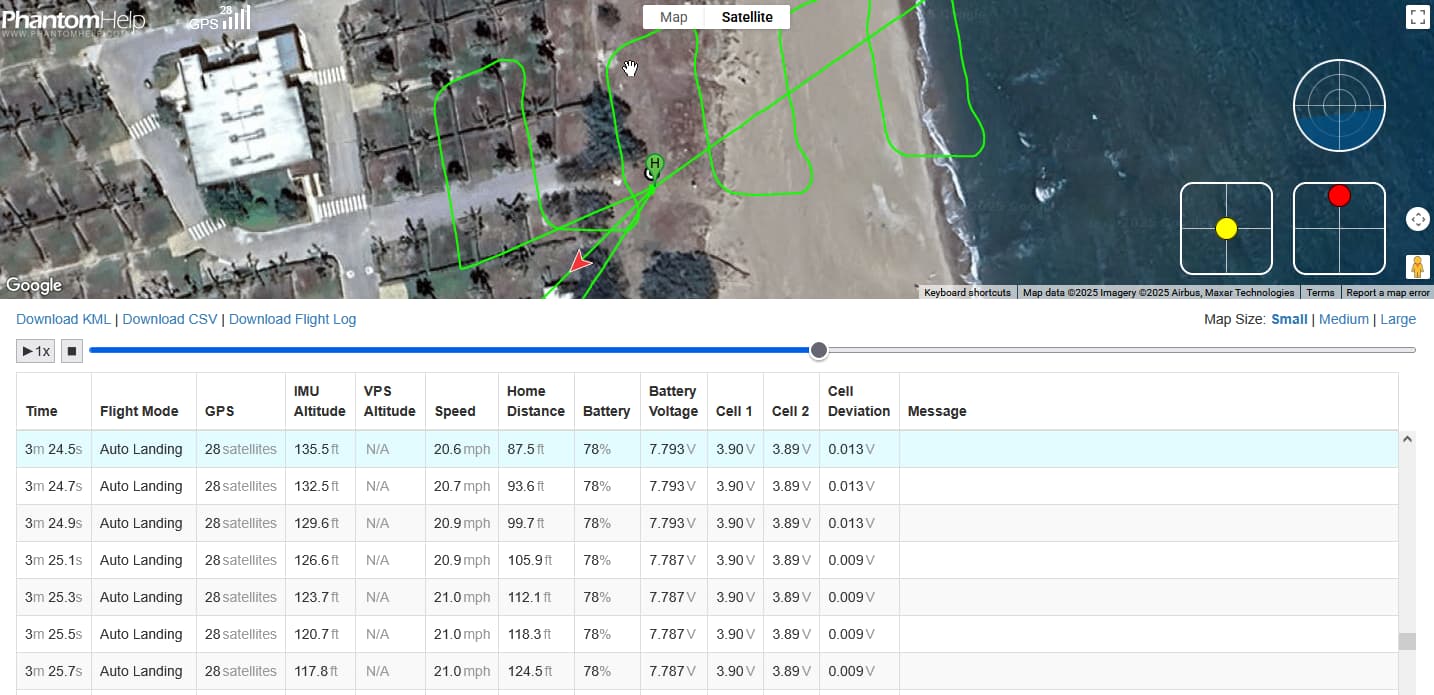Viewport: 1434px width, 695px height.
Task: Click the right stick red dot indicator
Action: click(x=1339, y=196)
